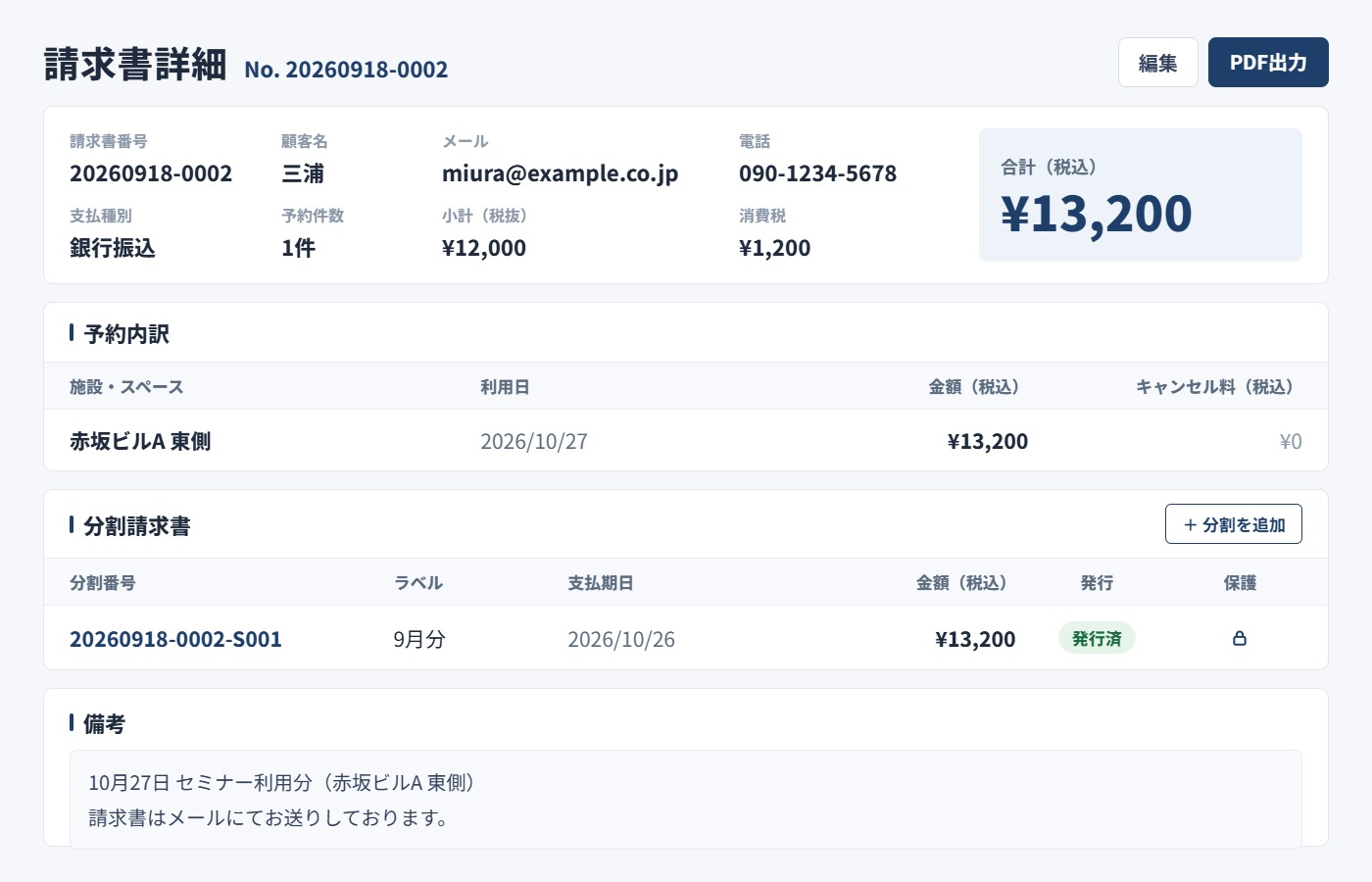
Task: Select facility row 赤坂ビルA 東側
Action: coord(686,441)
